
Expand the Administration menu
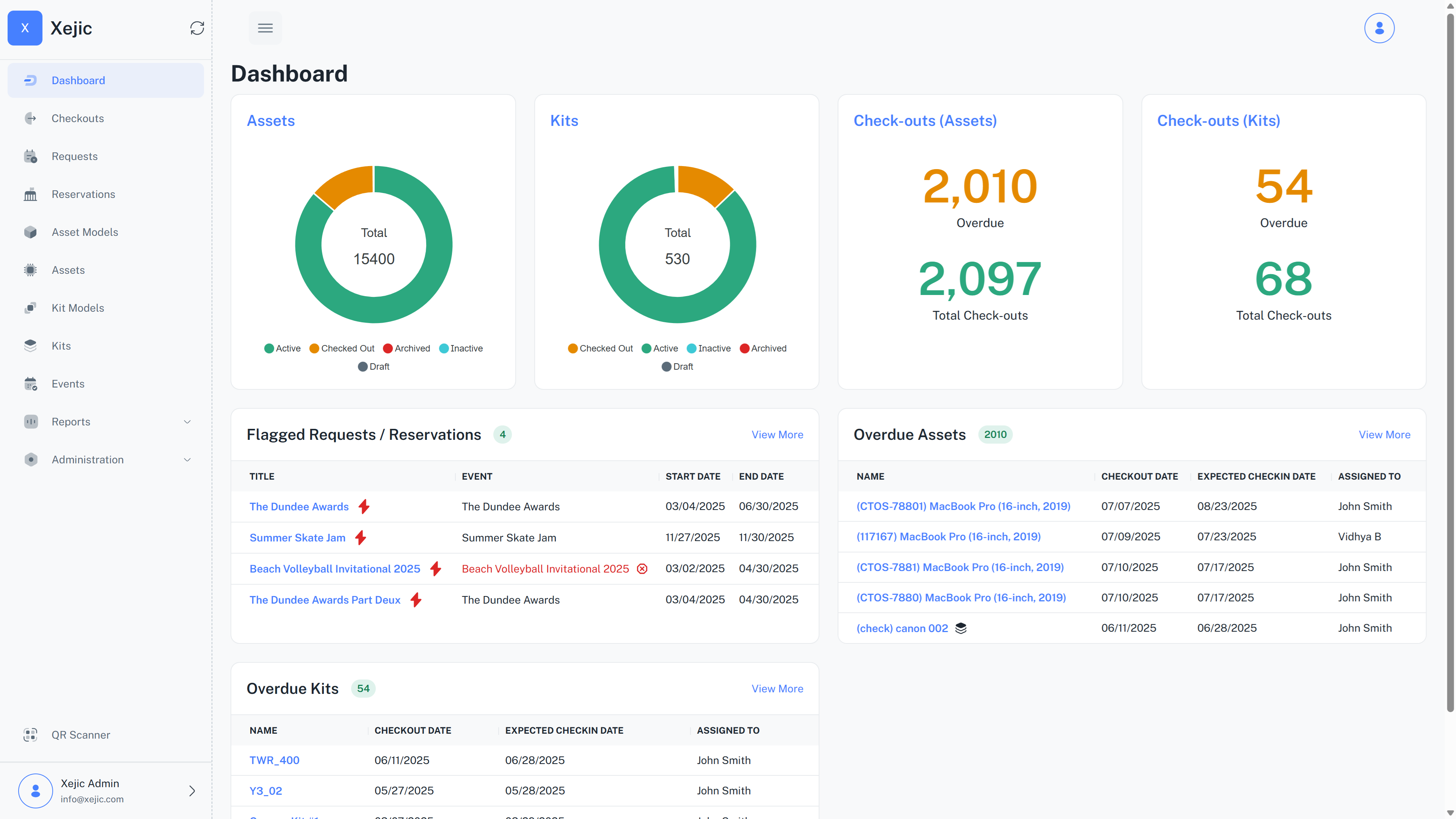87,460
